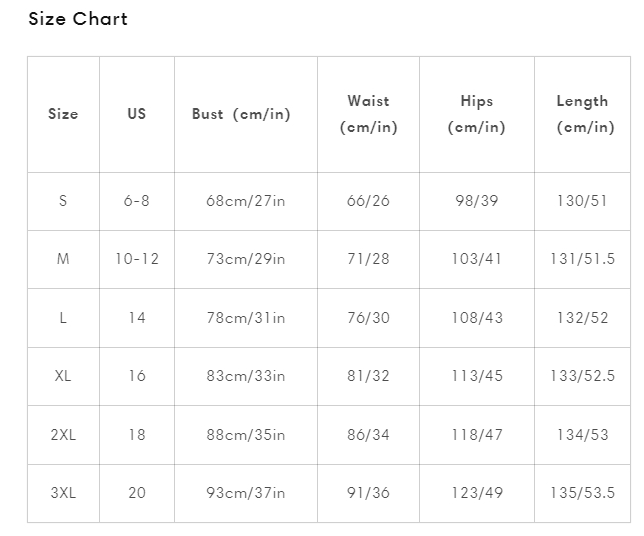Select the 68cm/27in bust cell
The width and height of the screenshot is (644, 536).
(246, 201)
